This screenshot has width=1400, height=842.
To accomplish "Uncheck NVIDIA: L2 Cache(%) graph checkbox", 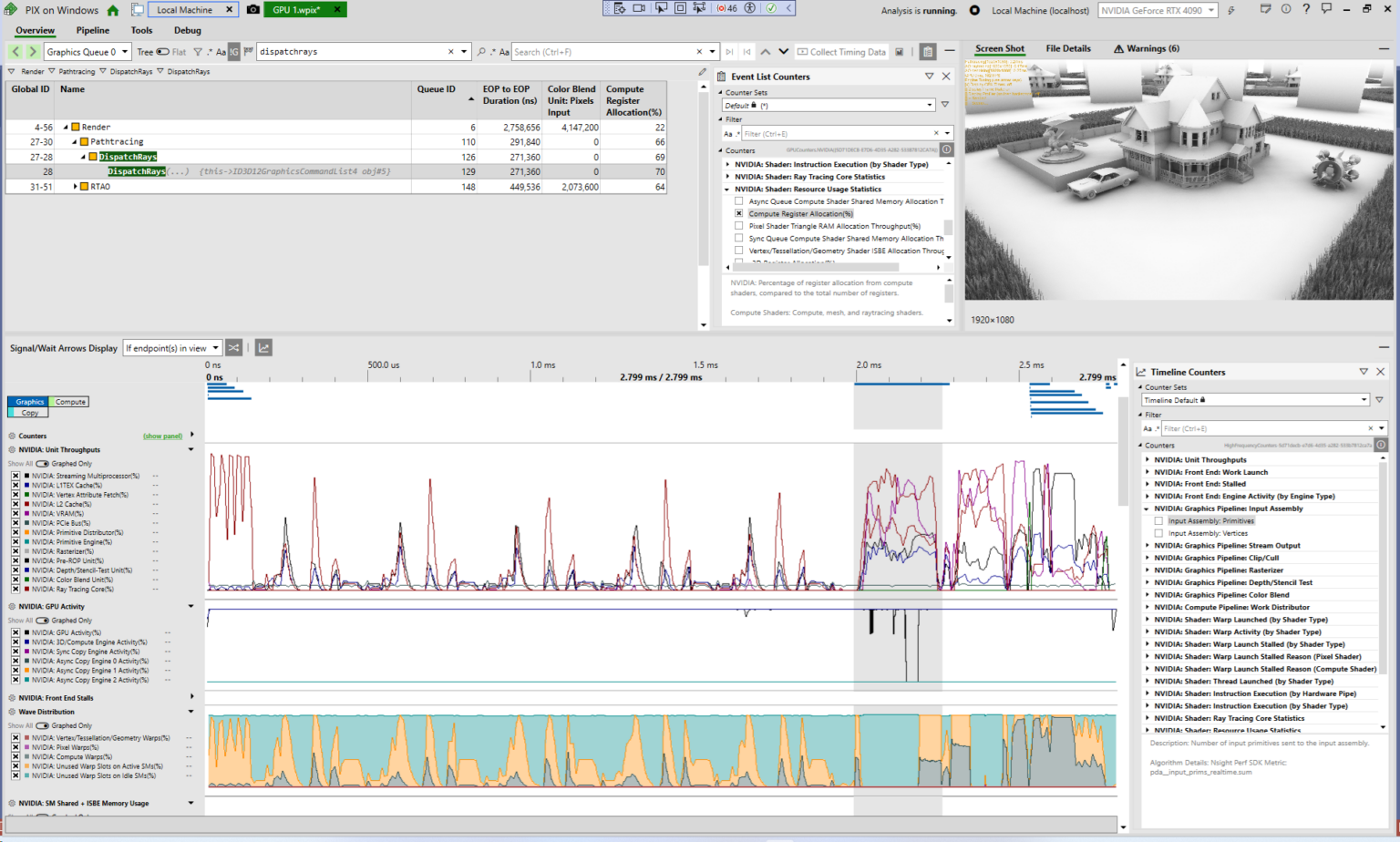I will 15,504.
